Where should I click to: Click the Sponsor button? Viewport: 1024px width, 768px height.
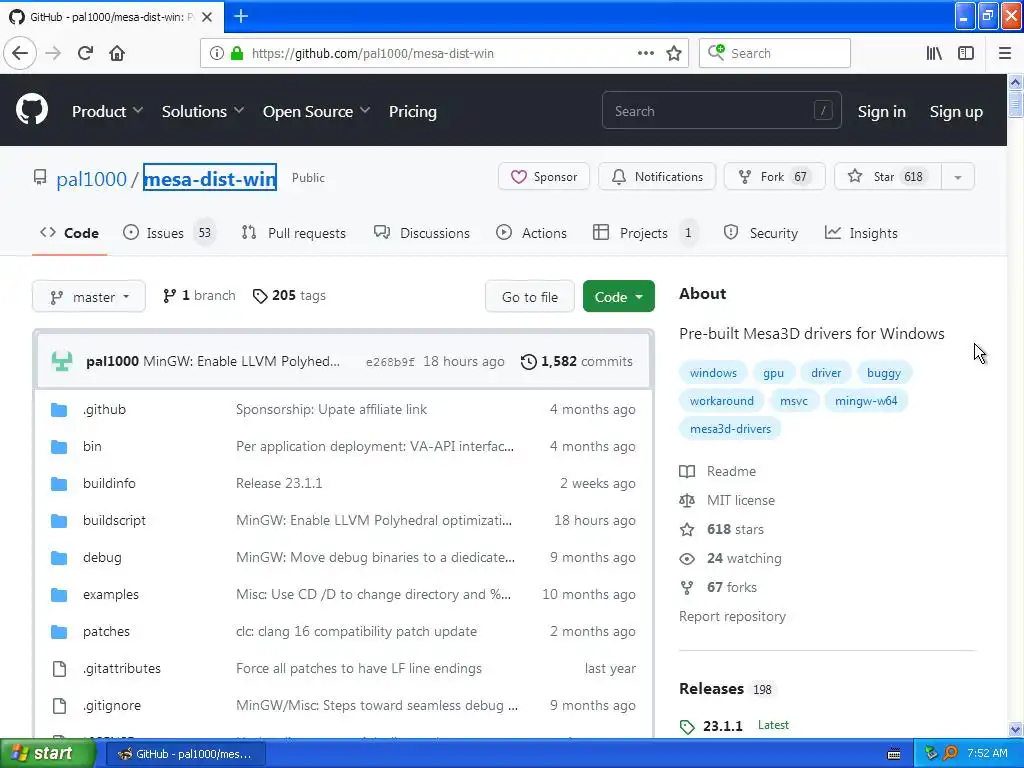point(544,177)
